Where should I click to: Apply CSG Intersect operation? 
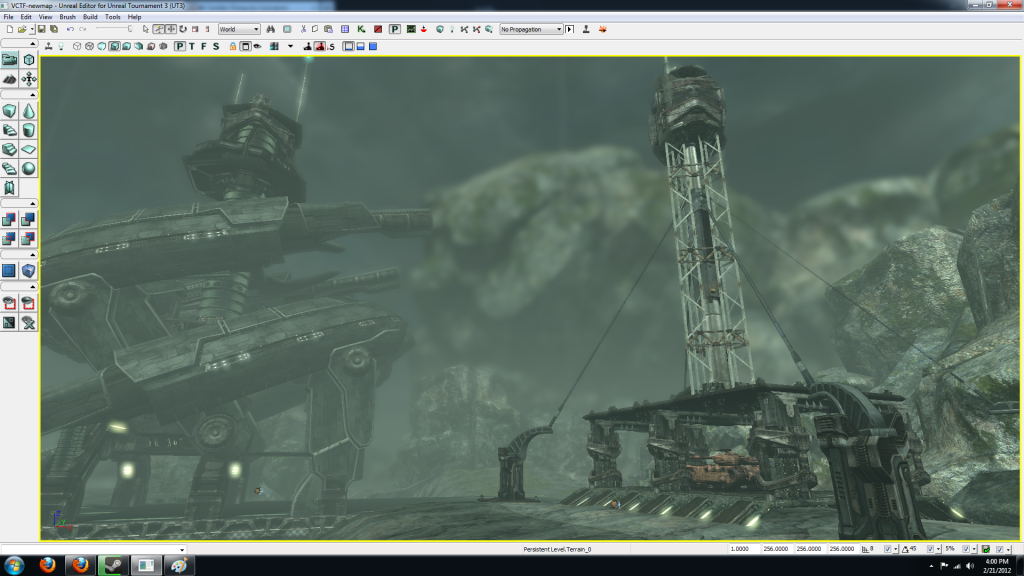tap(9, 238)
